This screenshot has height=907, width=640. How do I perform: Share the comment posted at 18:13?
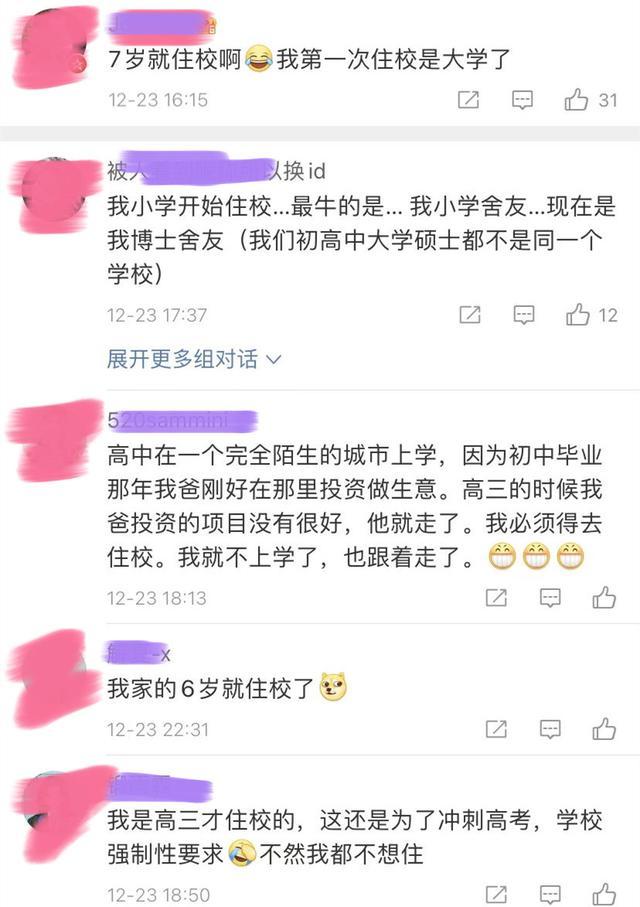tap(496, 598)
